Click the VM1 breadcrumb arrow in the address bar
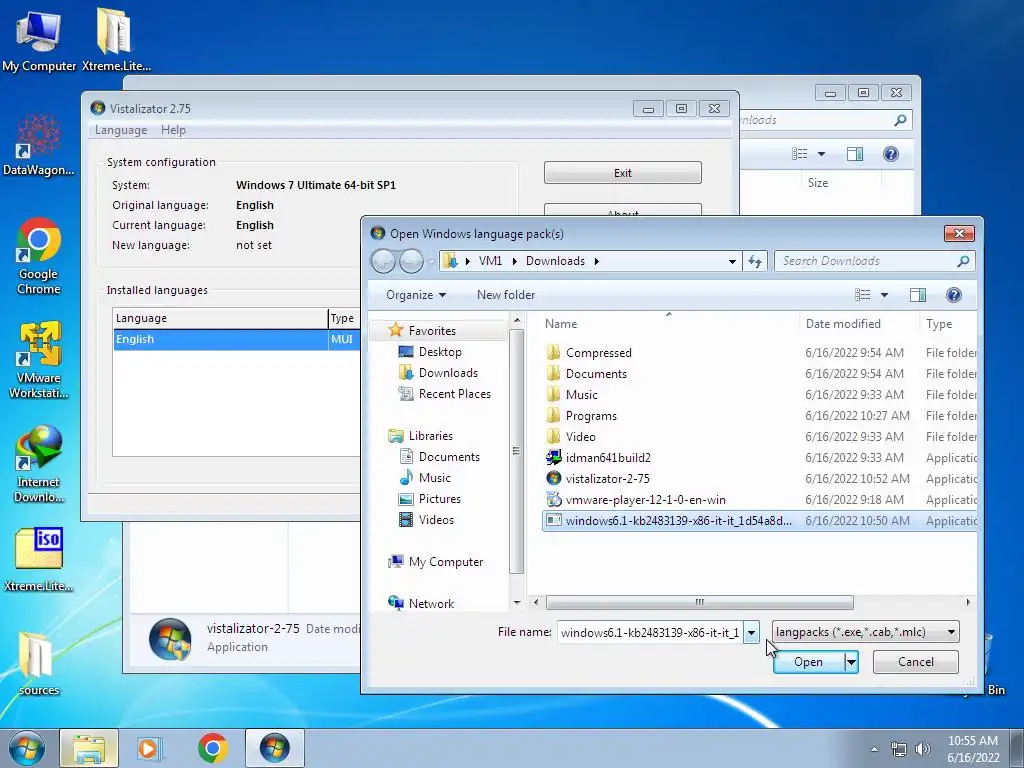 [x=514, y=261]
